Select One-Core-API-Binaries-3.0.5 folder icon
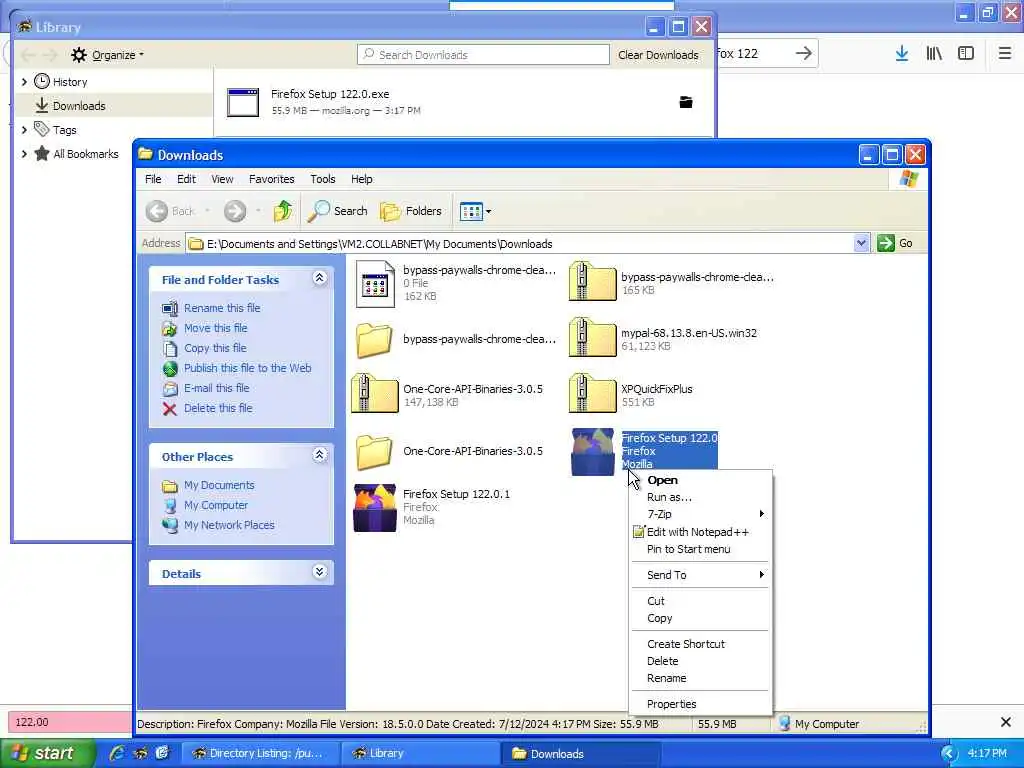The width and height of the screenshot is (1024, 768). pyautogui.click(x=374, y=452)
